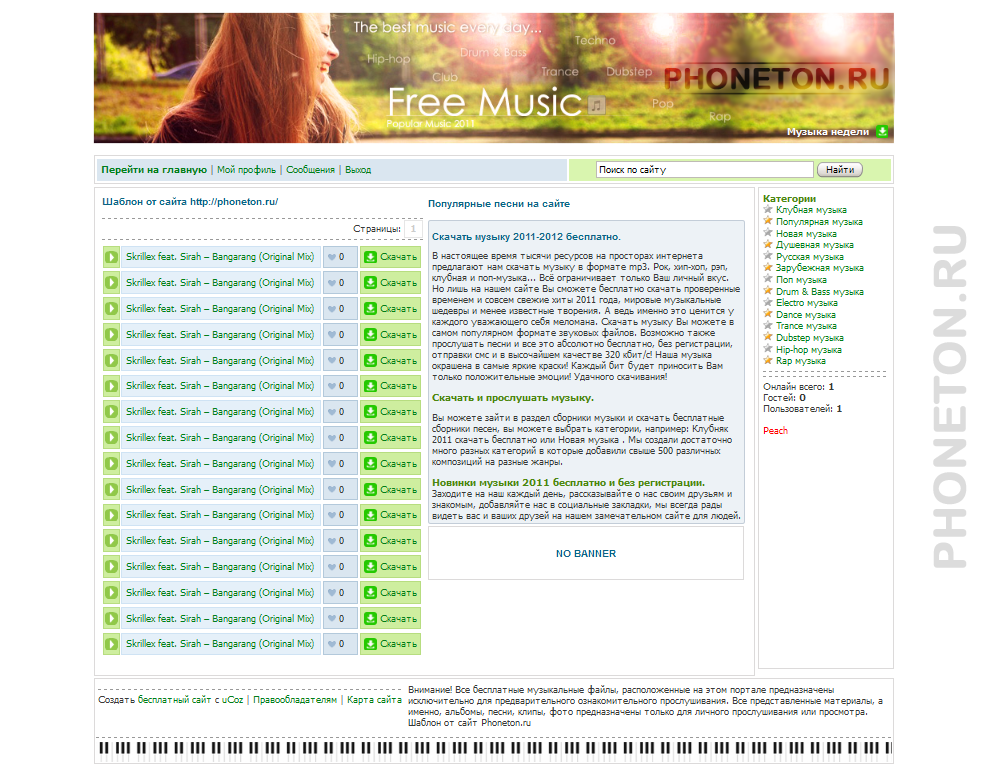Like the first track with heart icon
The image size is (998, 780).
[333, 257]
